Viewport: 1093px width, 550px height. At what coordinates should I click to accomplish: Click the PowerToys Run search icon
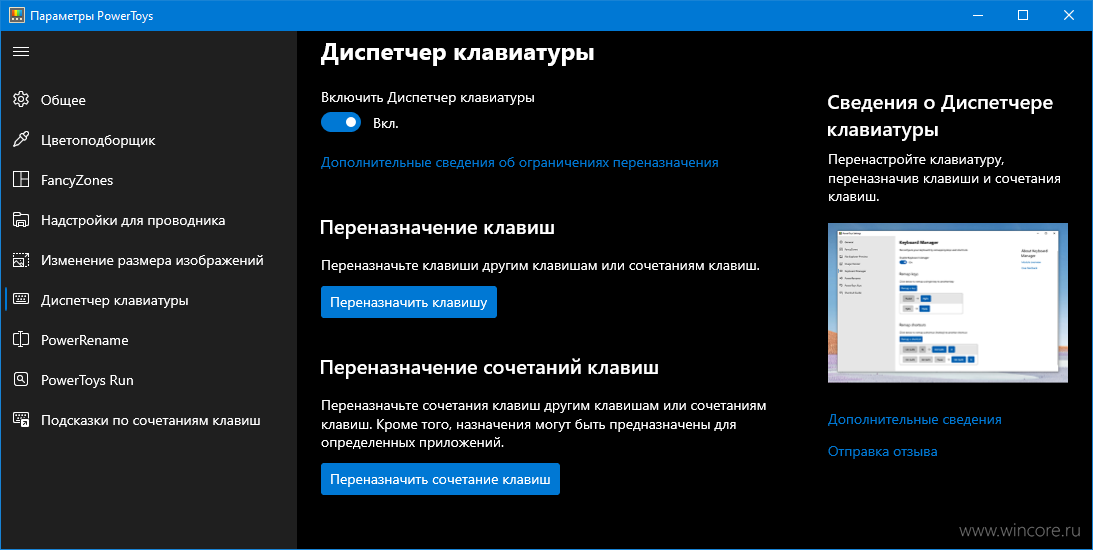21,380
